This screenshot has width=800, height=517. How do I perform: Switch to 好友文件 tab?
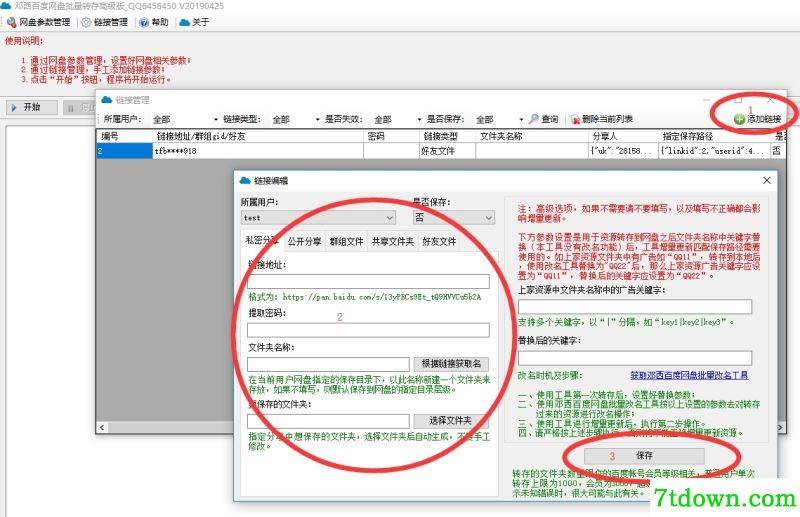439,241
